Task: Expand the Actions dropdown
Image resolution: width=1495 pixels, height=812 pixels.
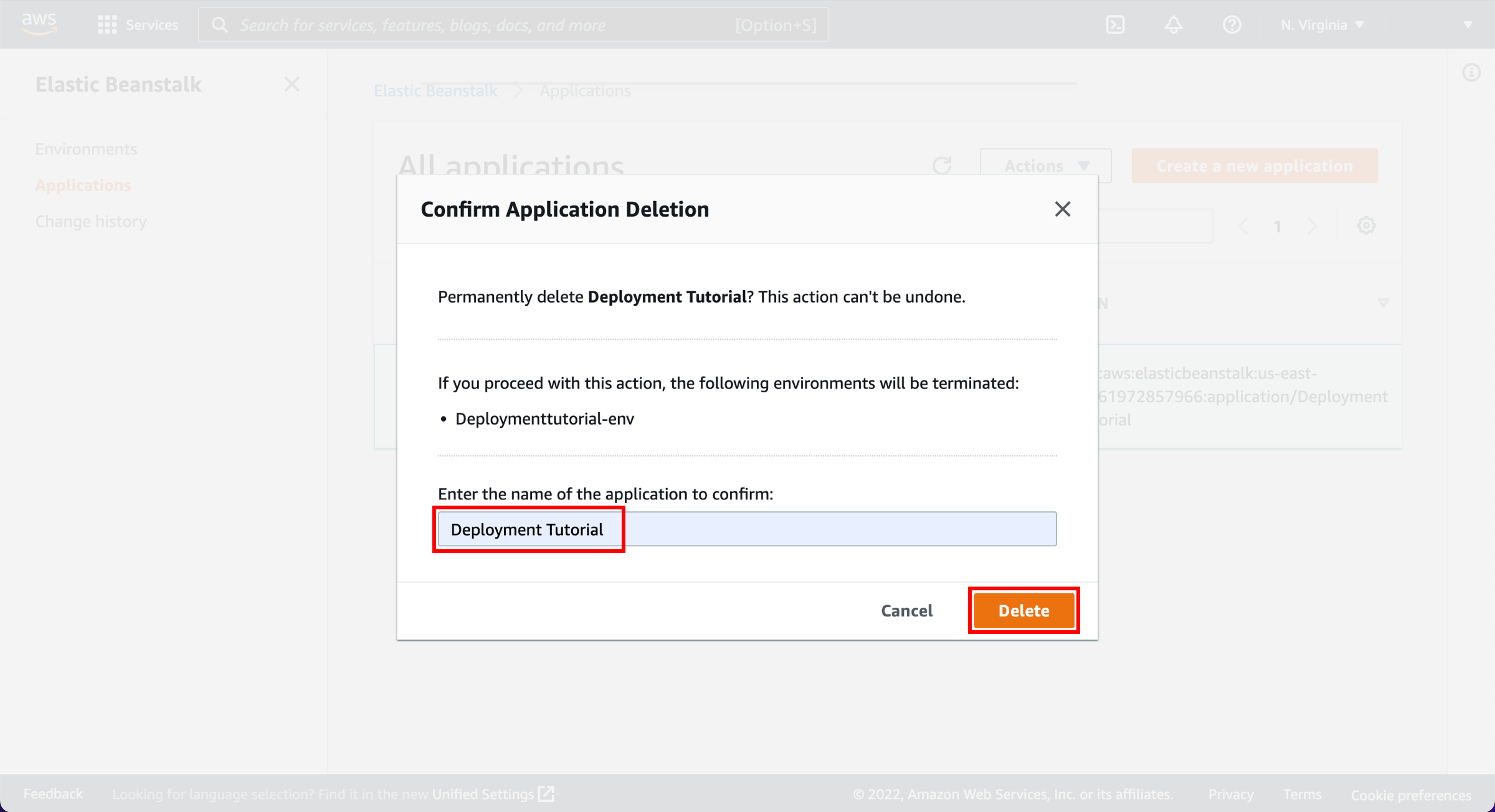Action: tap(1046, 166)
